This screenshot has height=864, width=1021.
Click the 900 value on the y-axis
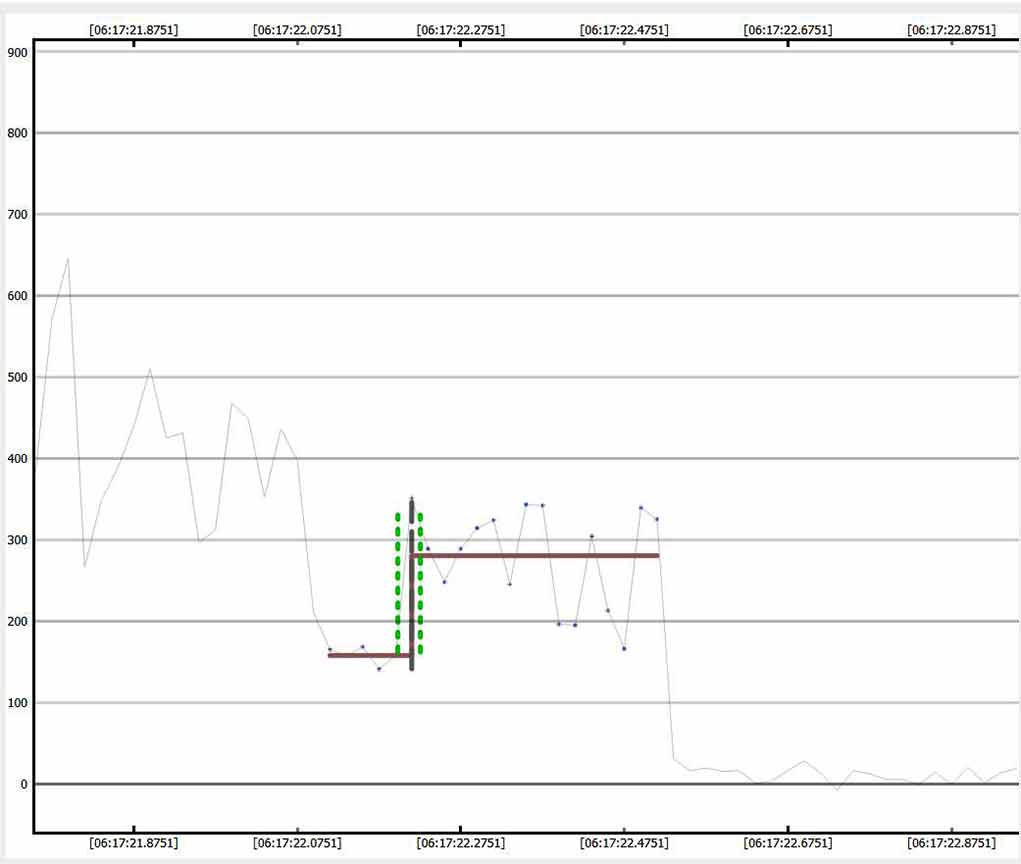pyautogui.click(x=17, y=52)
